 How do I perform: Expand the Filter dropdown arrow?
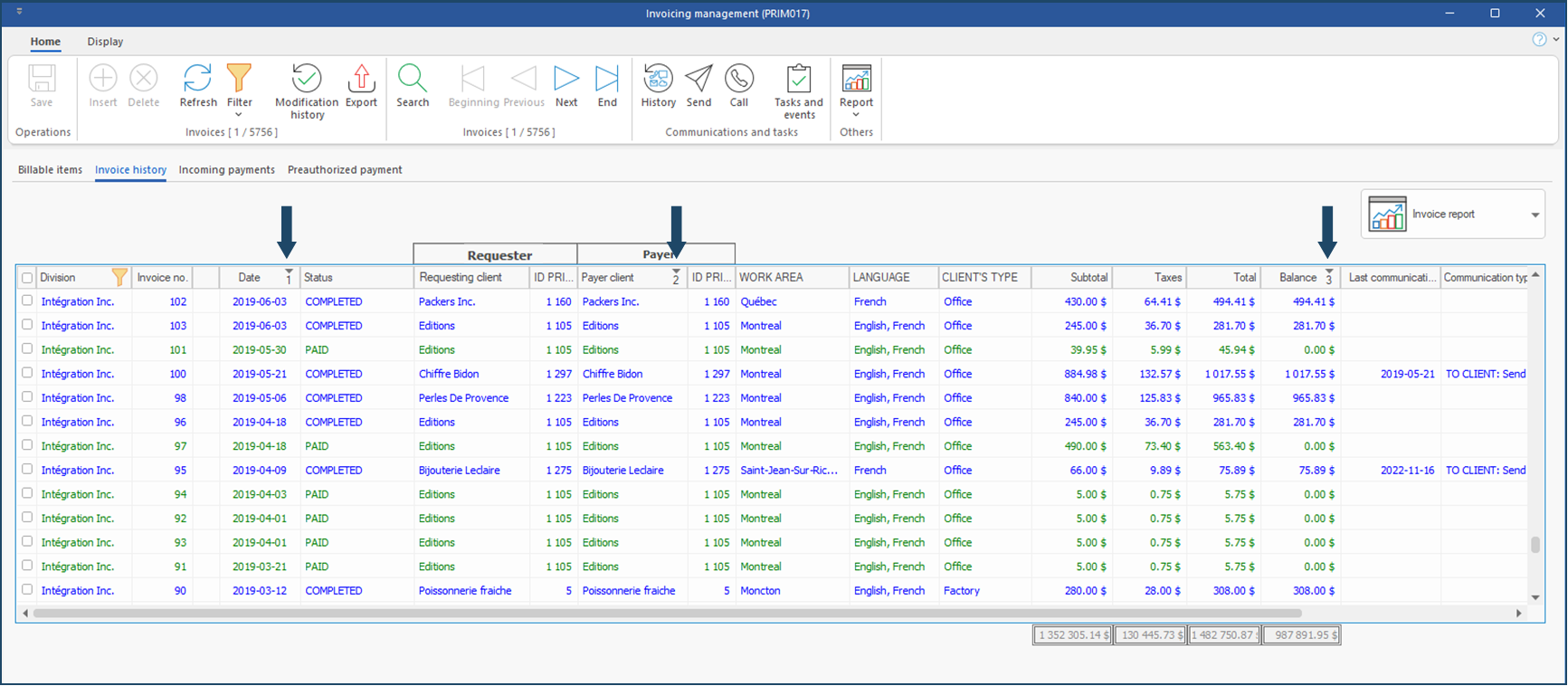(239, 115)
